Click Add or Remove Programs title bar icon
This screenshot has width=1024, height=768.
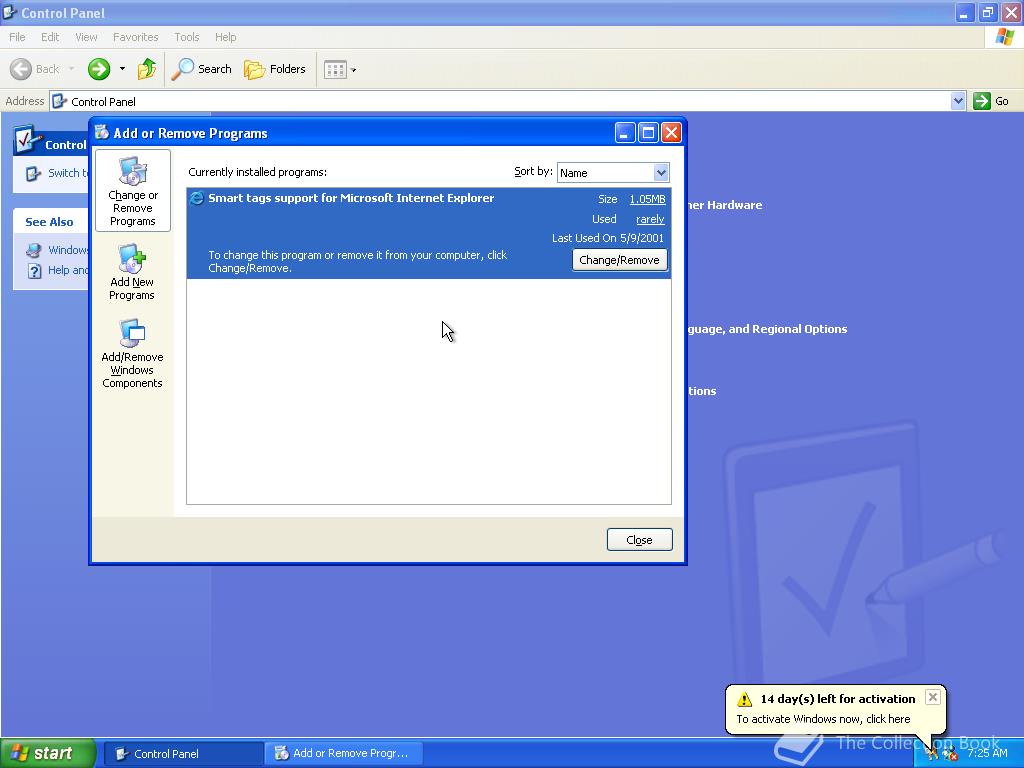pos(101,133)
